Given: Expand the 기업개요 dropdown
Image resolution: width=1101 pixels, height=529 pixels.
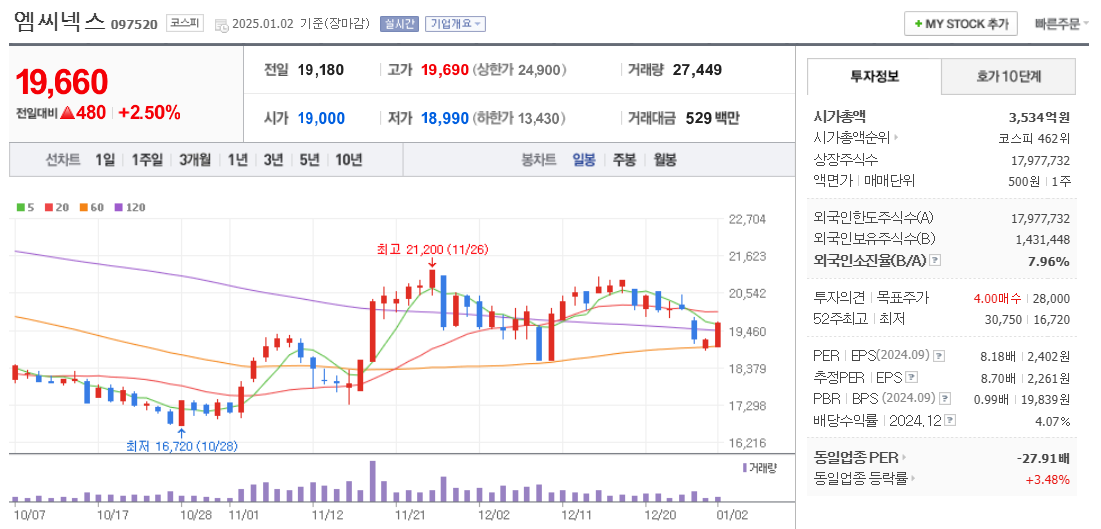Looking at the screenshot, I should pos(455,24).
